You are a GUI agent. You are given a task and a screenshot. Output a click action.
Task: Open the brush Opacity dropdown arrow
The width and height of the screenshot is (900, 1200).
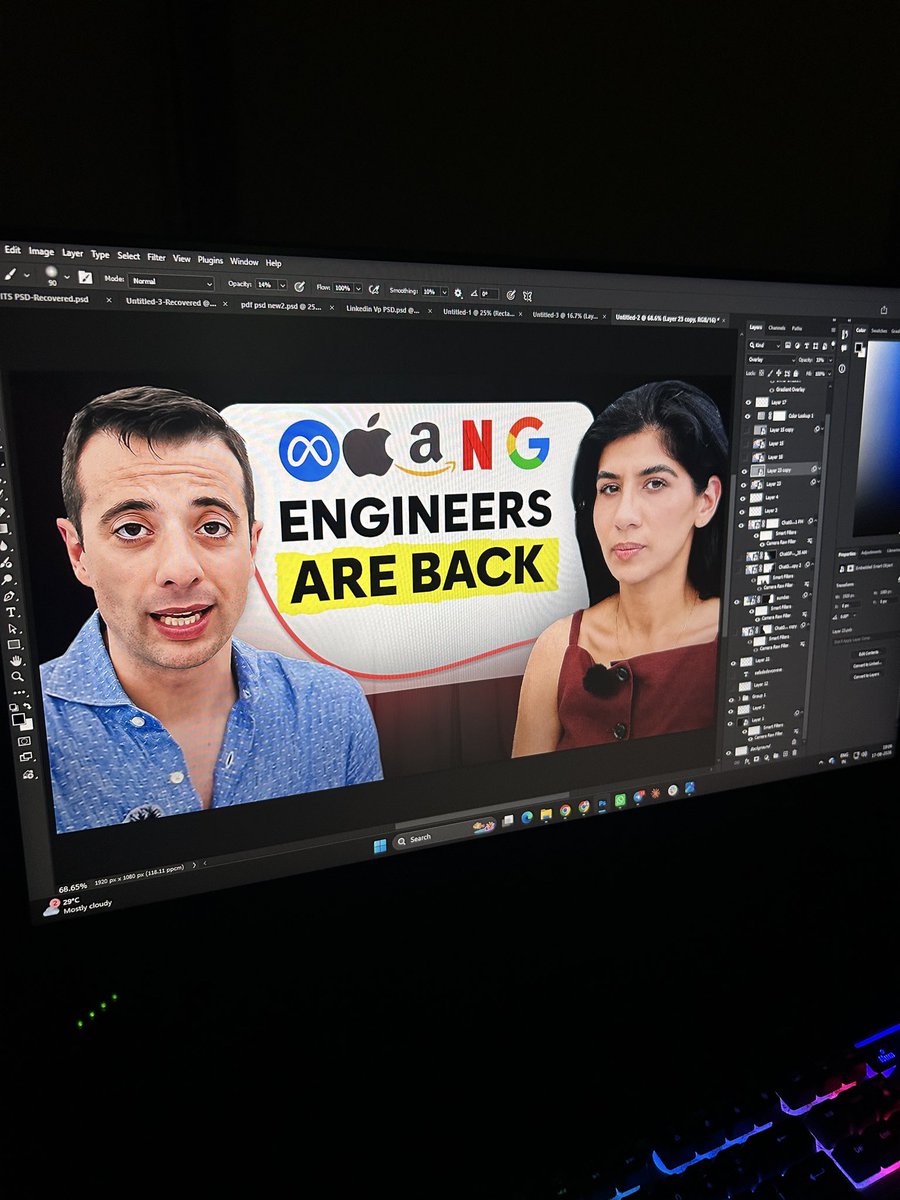[x=282, y=285]
